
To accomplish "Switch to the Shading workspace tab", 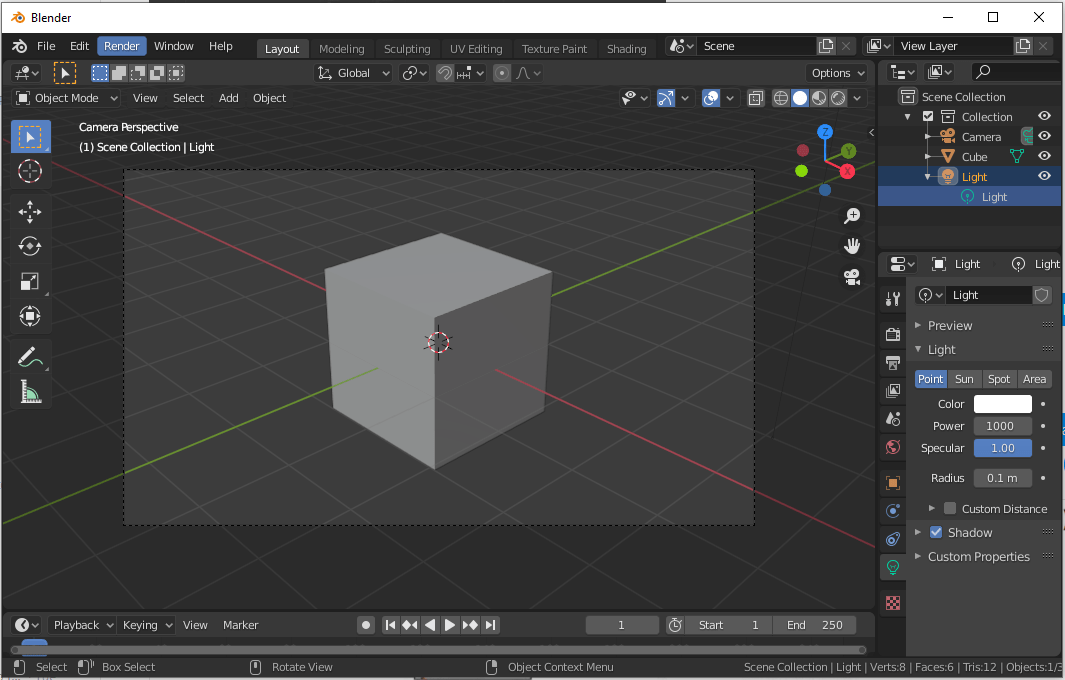I will 627,48.
